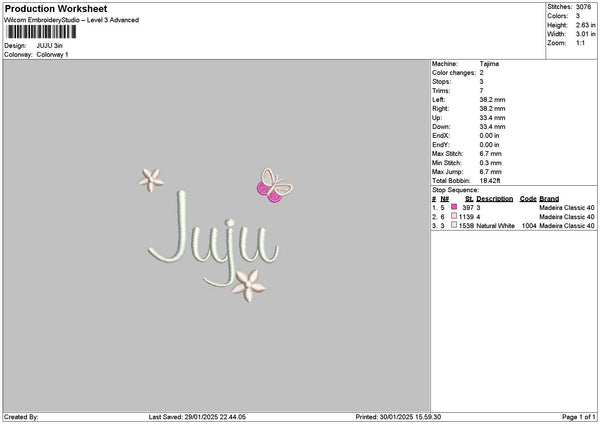Click the Colors value '3'
Viewport: 600px width, 424px height.
click(x=578, y=16)
